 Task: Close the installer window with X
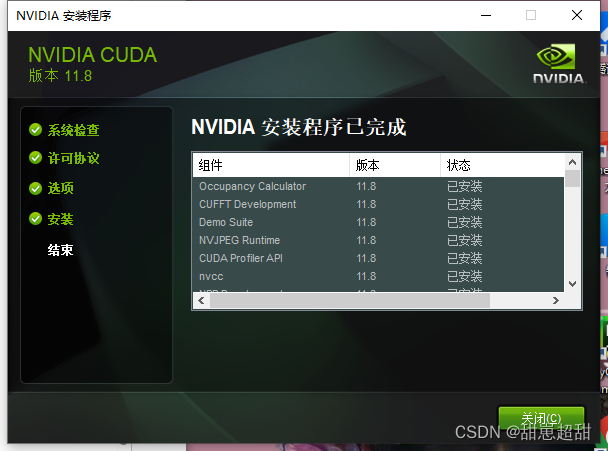[577, 16]
